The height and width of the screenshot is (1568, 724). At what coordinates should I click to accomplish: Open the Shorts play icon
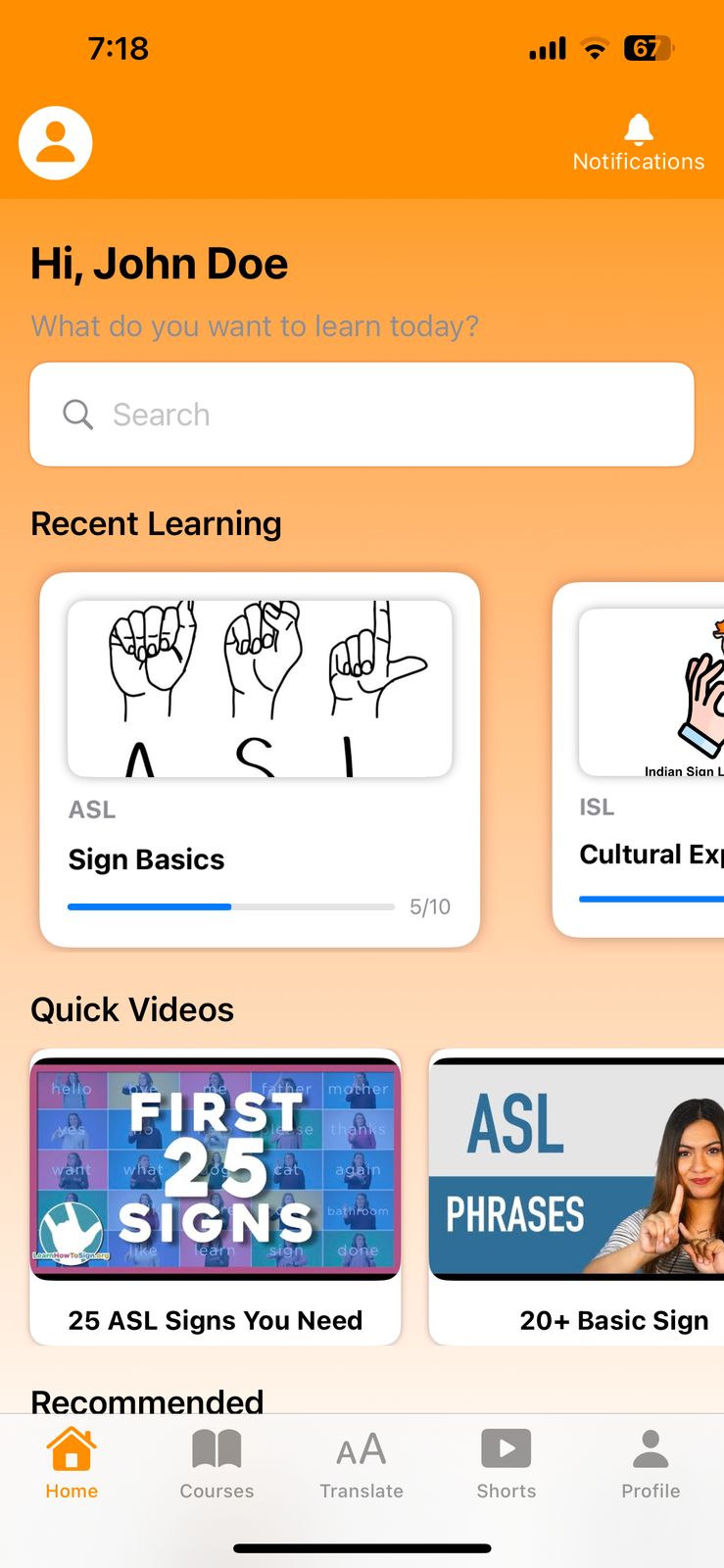tap(507, 1448)
